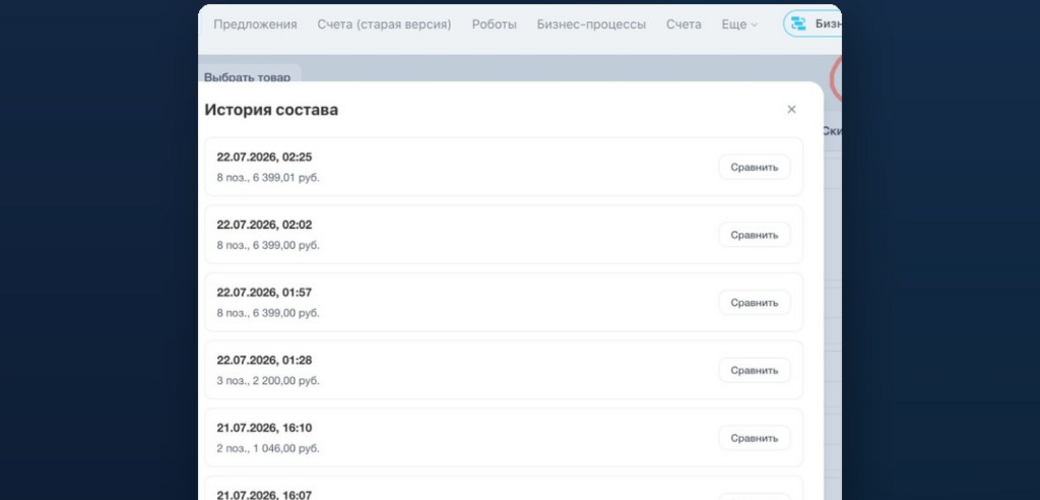This screenshot has width=1040, height=500.
Task: Go to Бизнес-процессы tab
Action: (x=591, y=25)
